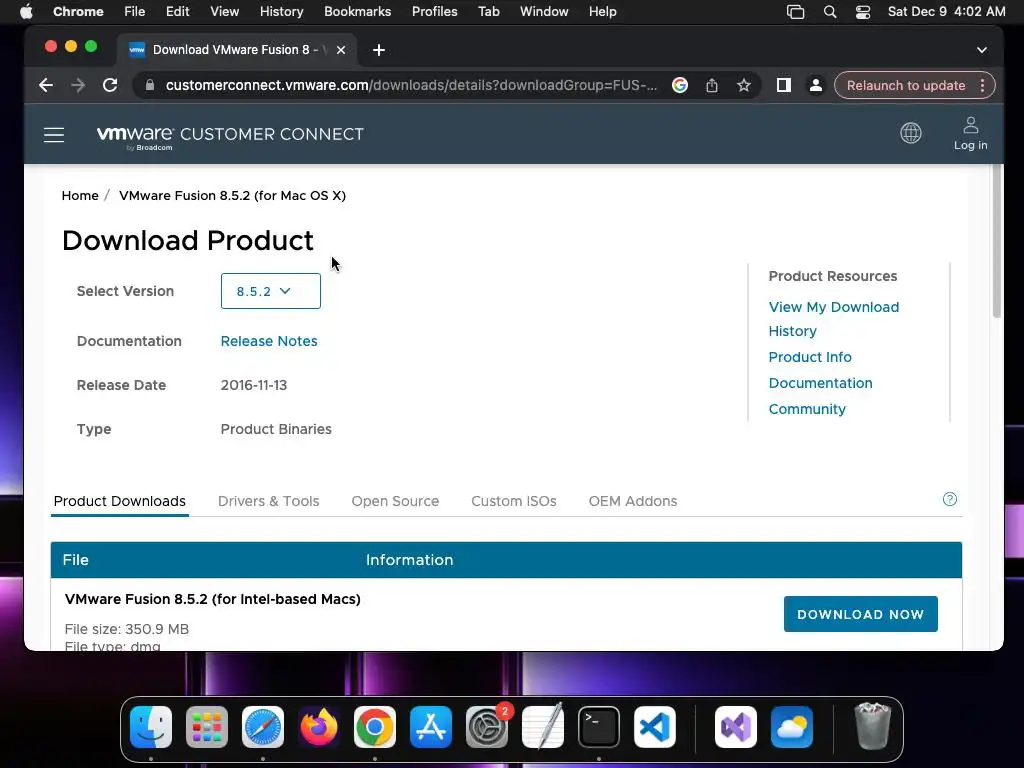This screenshot has width=1024, height=768.
Task: Bookmark this page with the star icon
Action: tap(743, 86)
